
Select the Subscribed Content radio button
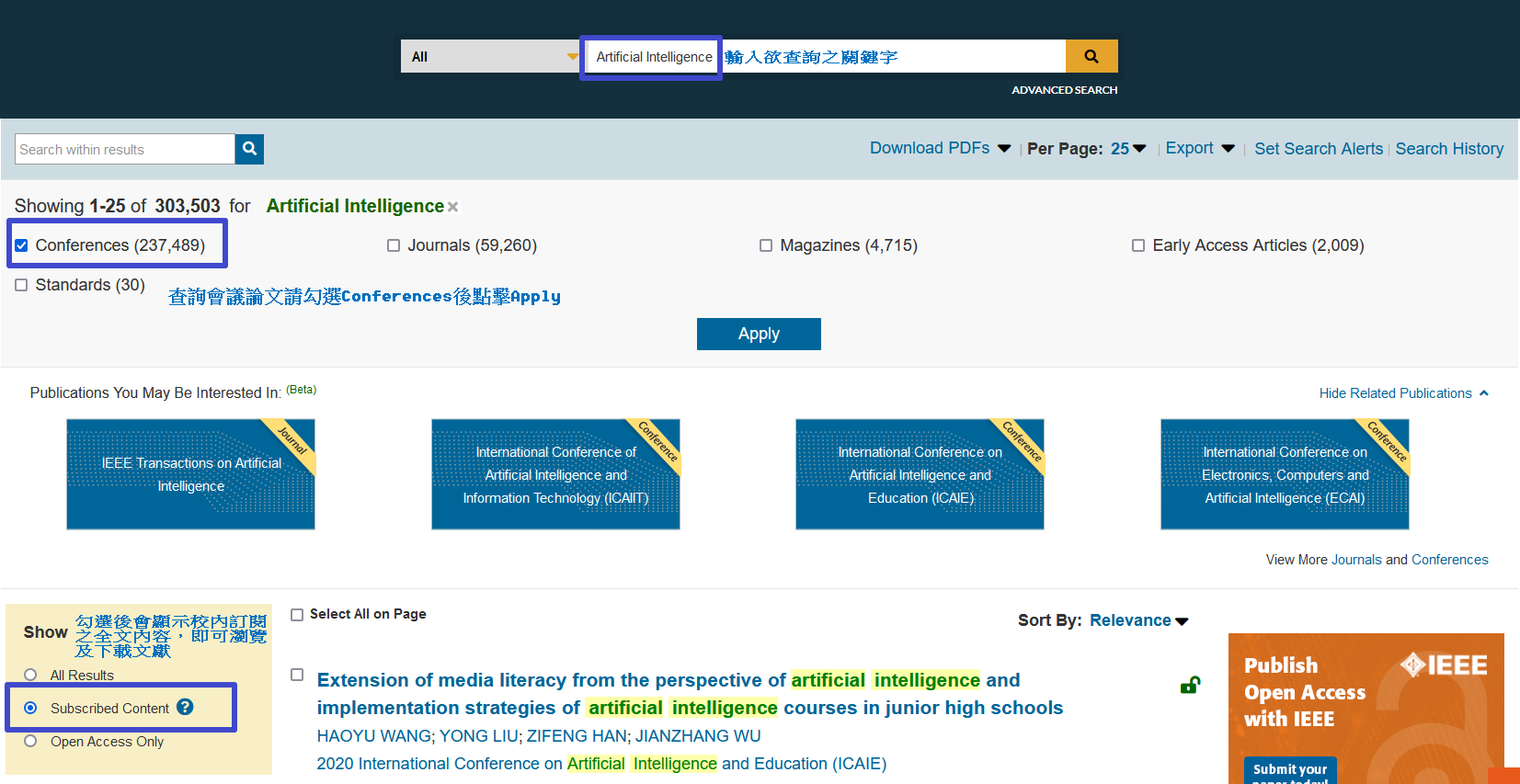point(30,708)
